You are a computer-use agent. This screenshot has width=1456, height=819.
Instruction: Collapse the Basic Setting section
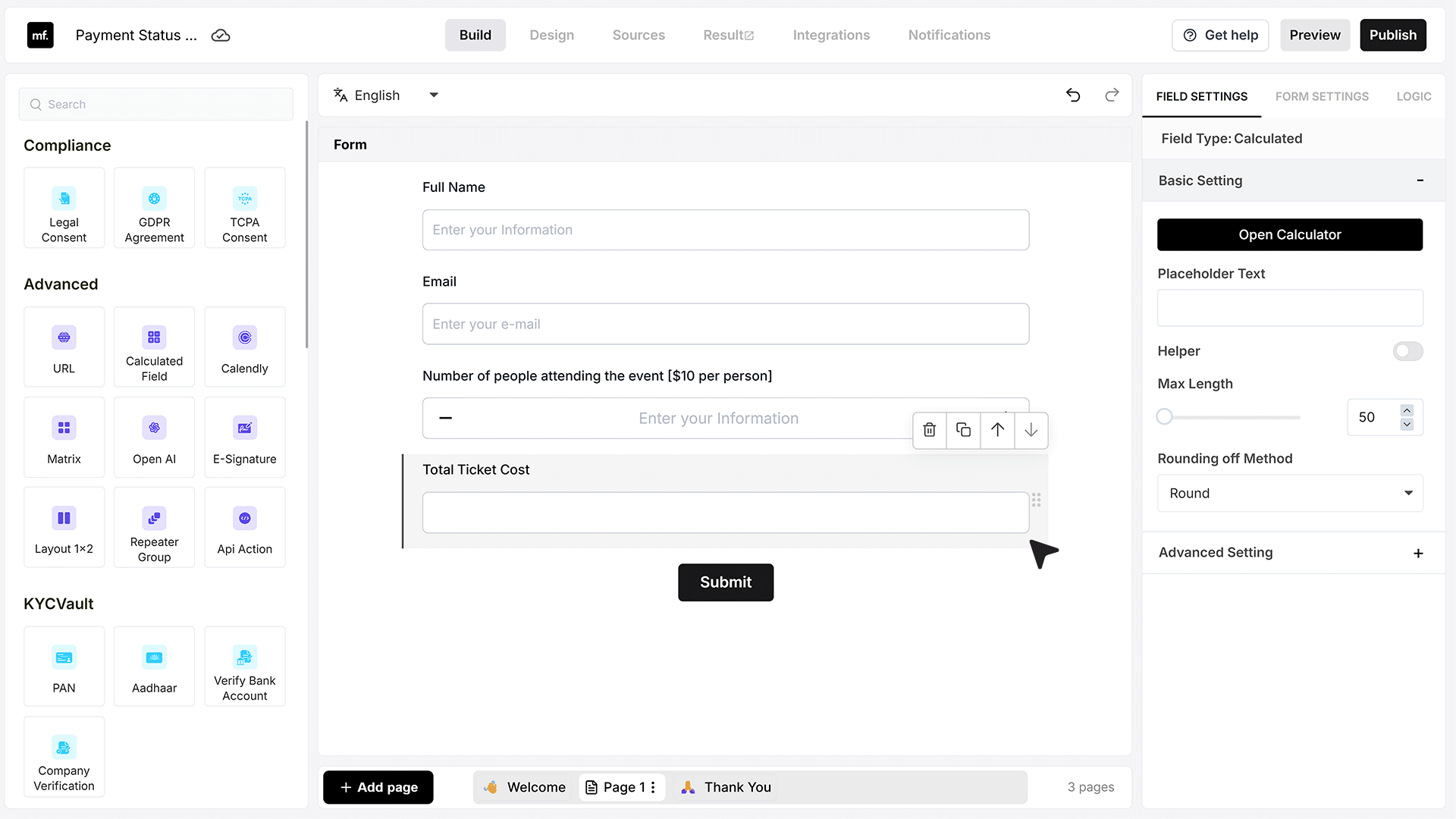coord(1420,180)
